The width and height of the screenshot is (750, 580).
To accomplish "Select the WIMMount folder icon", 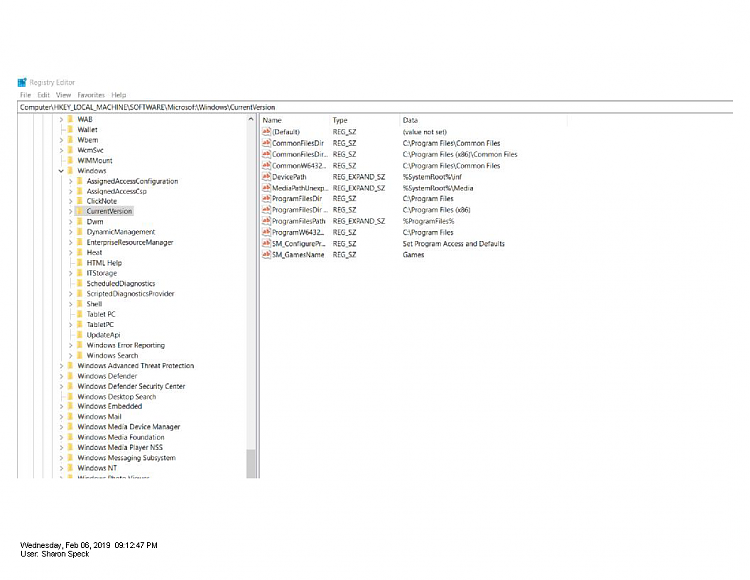I will 70,160.
